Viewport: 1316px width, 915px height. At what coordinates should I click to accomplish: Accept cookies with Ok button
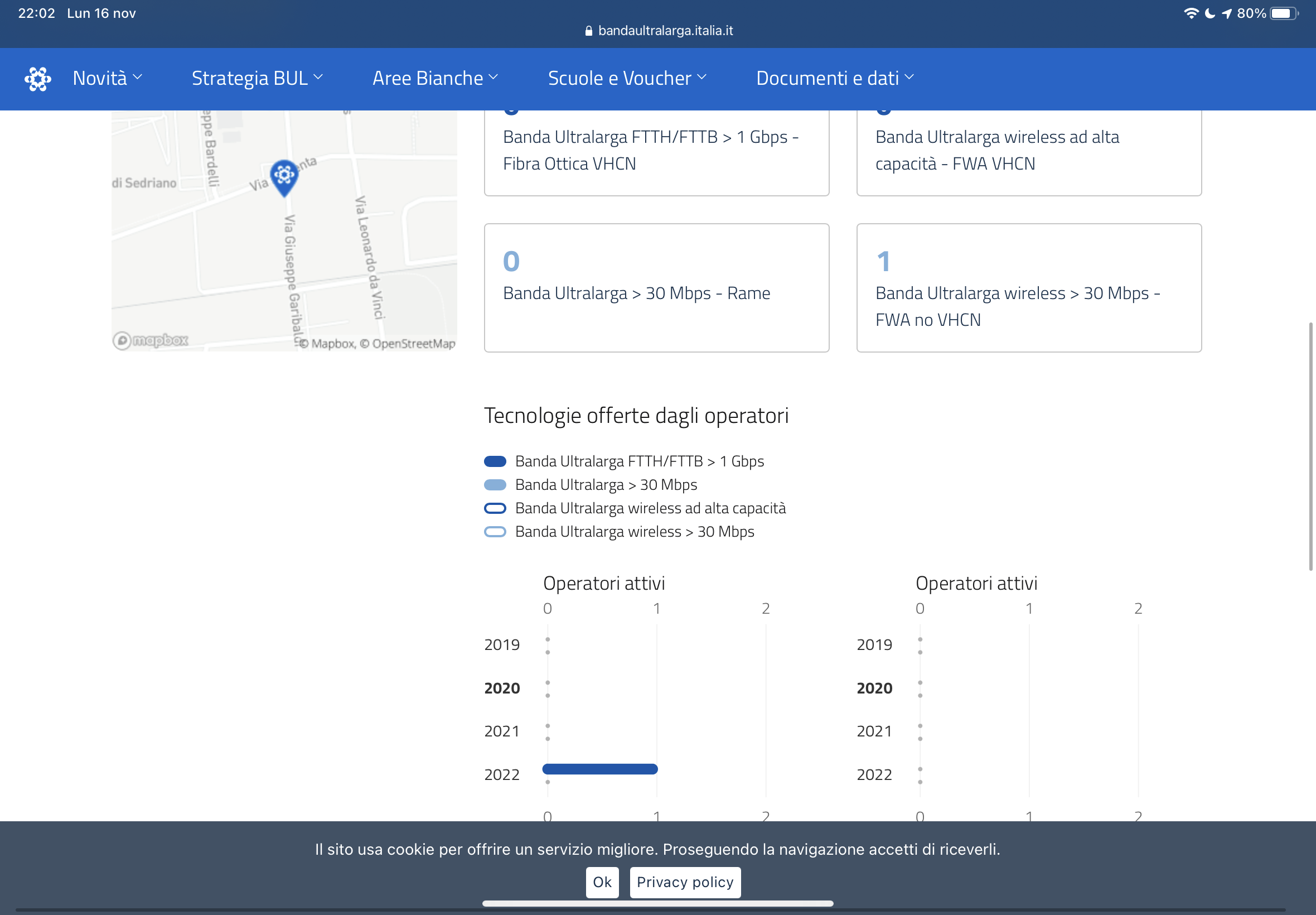coord(602,882)
